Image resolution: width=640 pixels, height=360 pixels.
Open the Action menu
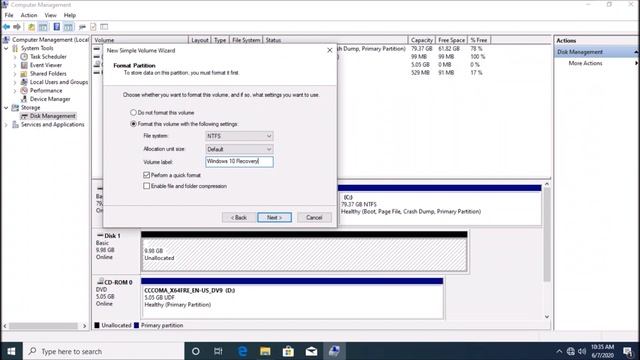tap(29, 15)
